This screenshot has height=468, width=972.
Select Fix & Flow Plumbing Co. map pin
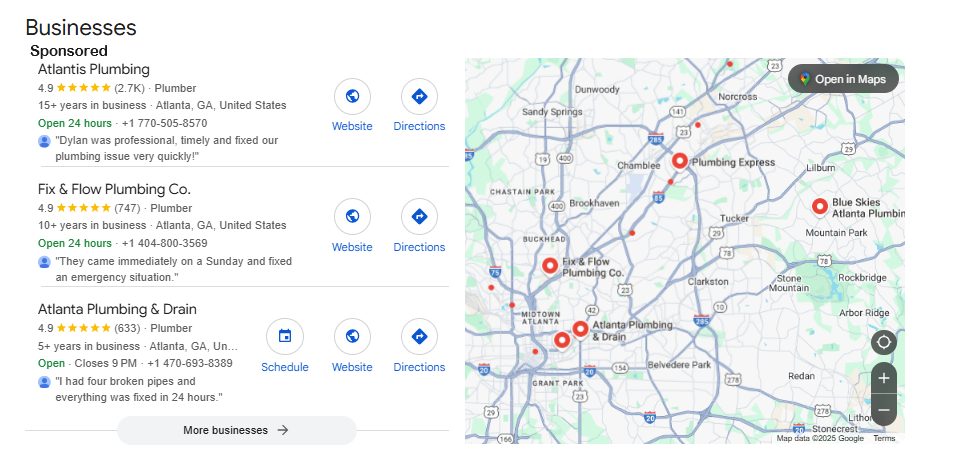(550, 266)
